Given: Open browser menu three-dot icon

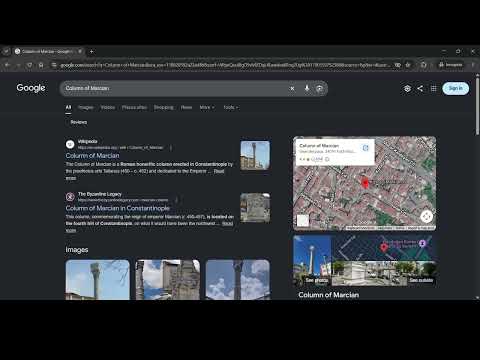Looking at the screenshot, I should click(473, 65).
